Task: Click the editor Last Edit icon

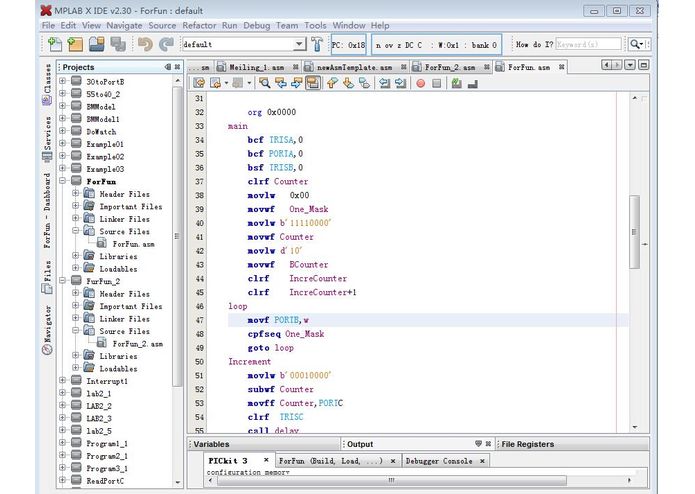Action: 199,83
